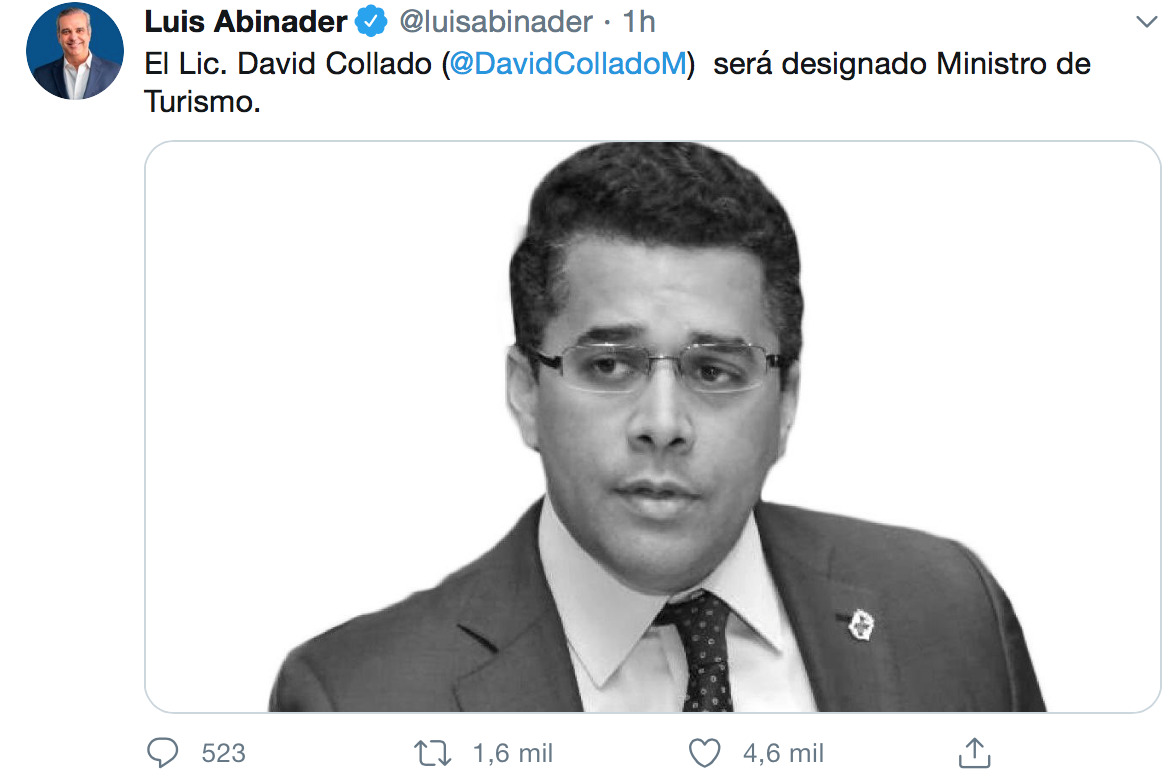The height and width of the screenshot is (776, 1168).
Task: Open the @luisabinader handle
Action: tap(496, 22)
